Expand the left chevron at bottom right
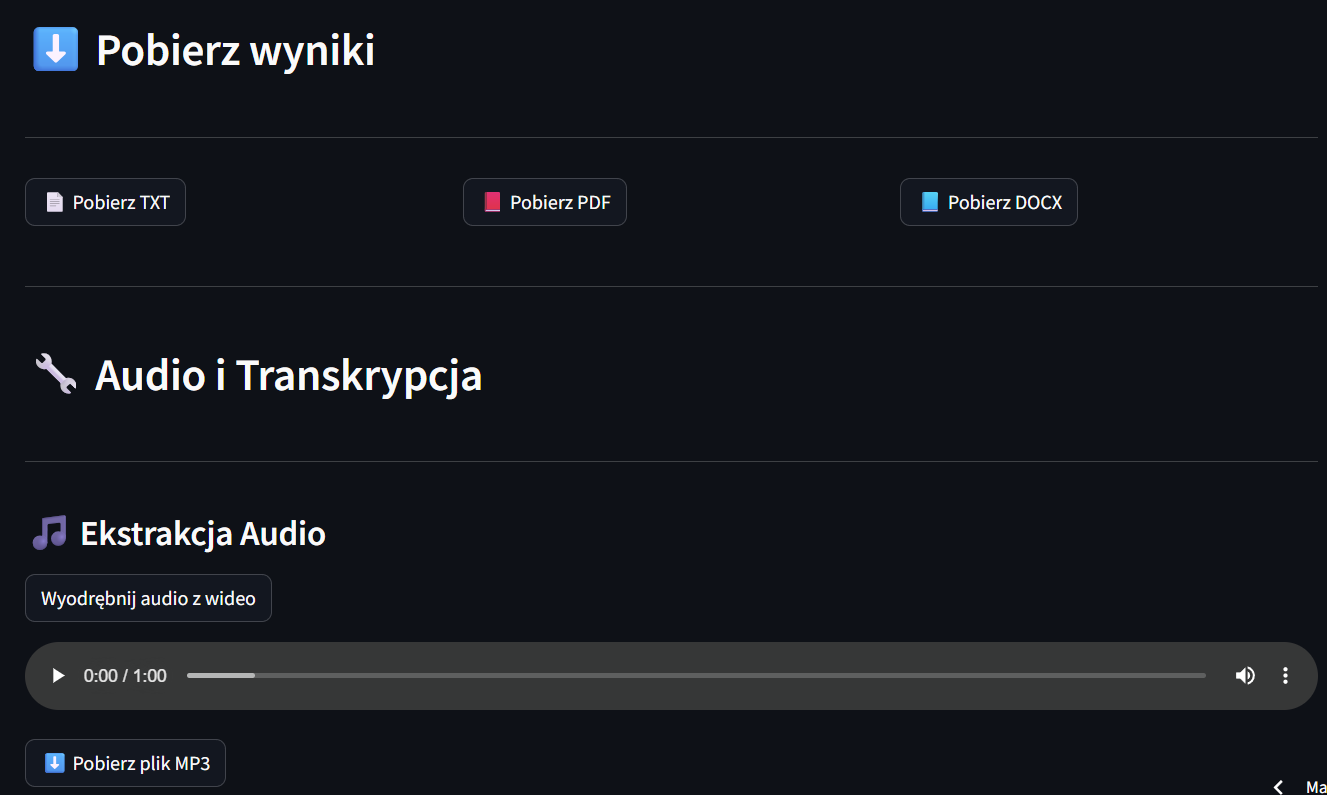This screenshot has height=795, width=1327. coord(1278,787)
